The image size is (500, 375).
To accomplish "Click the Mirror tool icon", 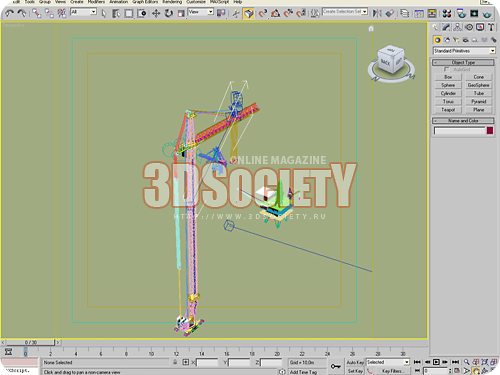I will [377, 13].
